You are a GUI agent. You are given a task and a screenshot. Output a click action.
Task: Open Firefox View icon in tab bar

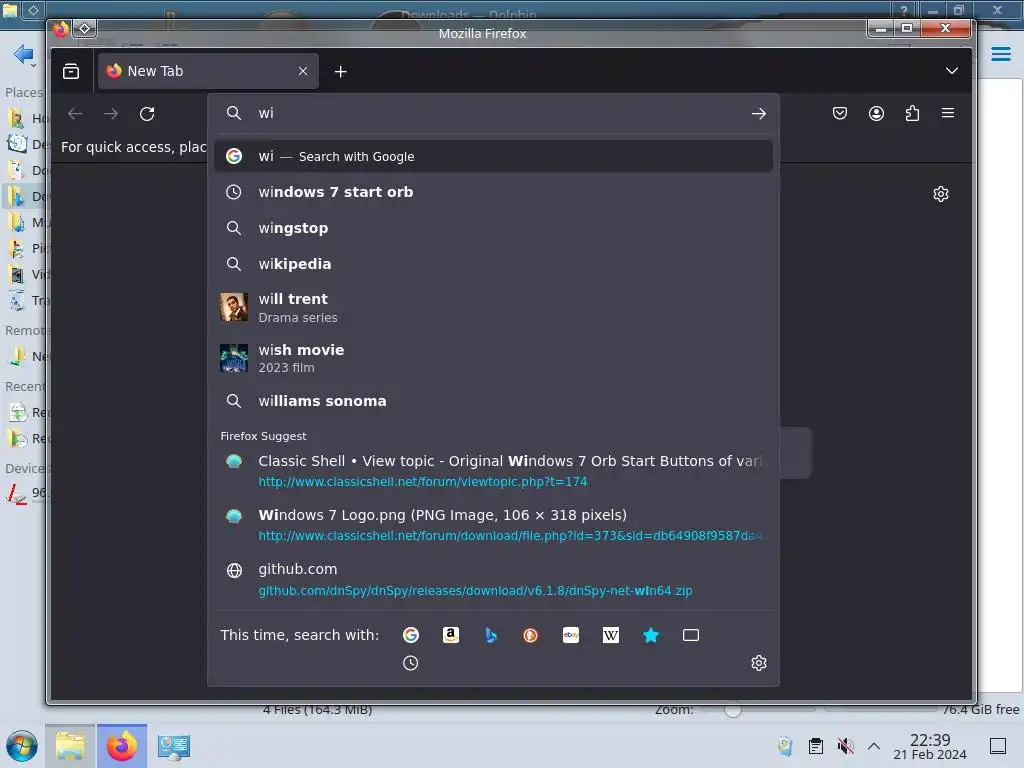pos(71,71)
